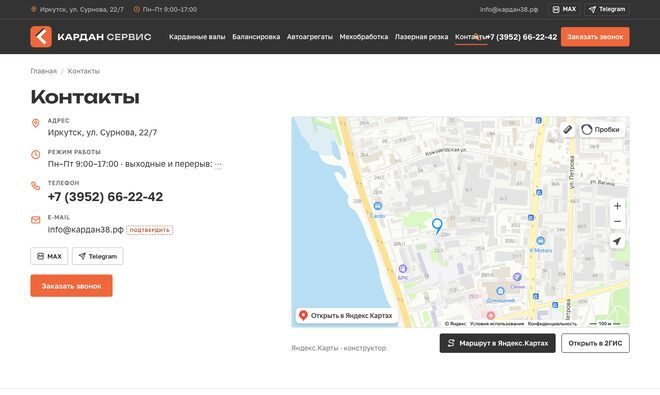Open Автоагрегаты in the top navigation
The width and height of the screenshot is (660, 395).
tap(310, 37)
